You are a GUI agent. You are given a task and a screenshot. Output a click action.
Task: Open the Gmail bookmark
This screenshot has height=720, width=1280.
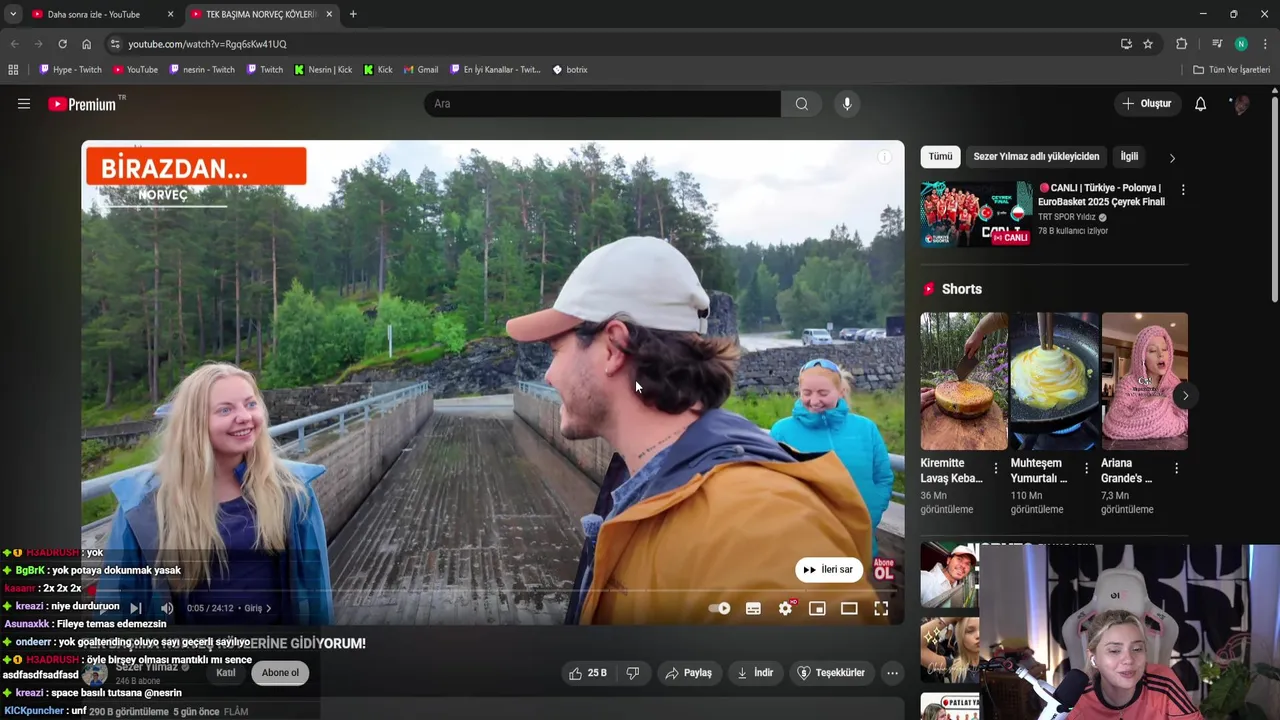(421, 70)
